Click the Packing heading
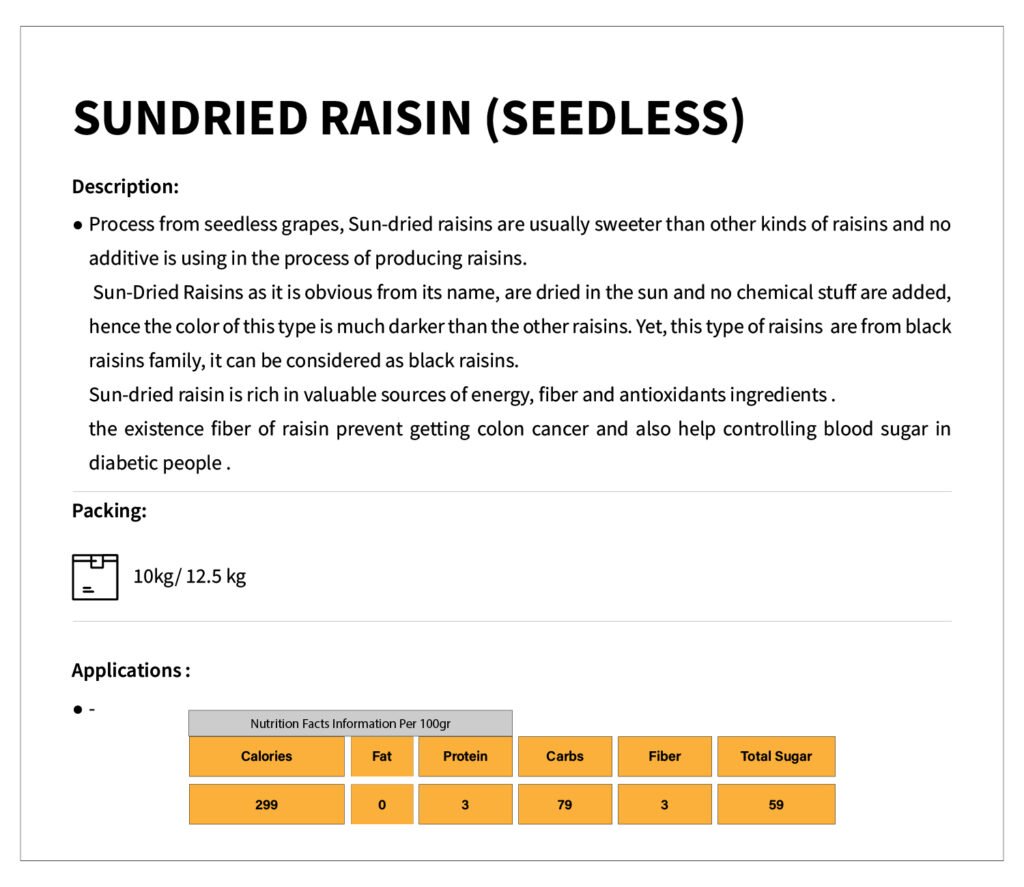1024x887 pixels. (109, 510)
